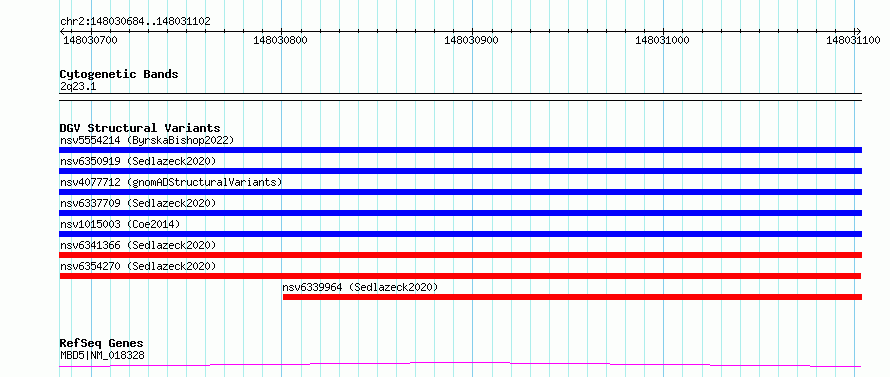
Task: Open the nsv6341366 (Sedlazeck2020) variant label
Action: click(138, 245)
